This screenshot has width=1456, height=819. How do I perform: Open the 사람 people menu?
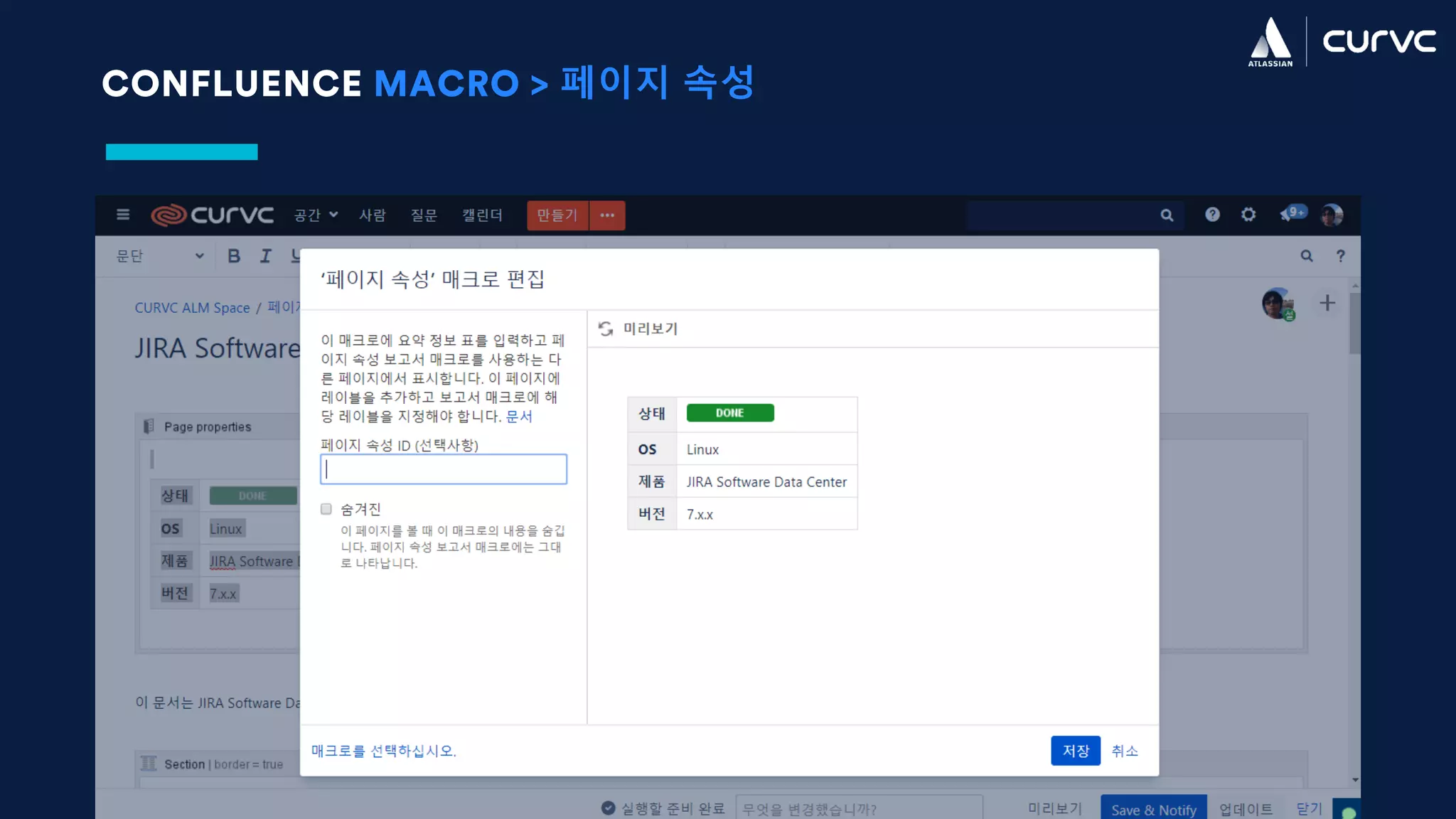tap(373, 215)
